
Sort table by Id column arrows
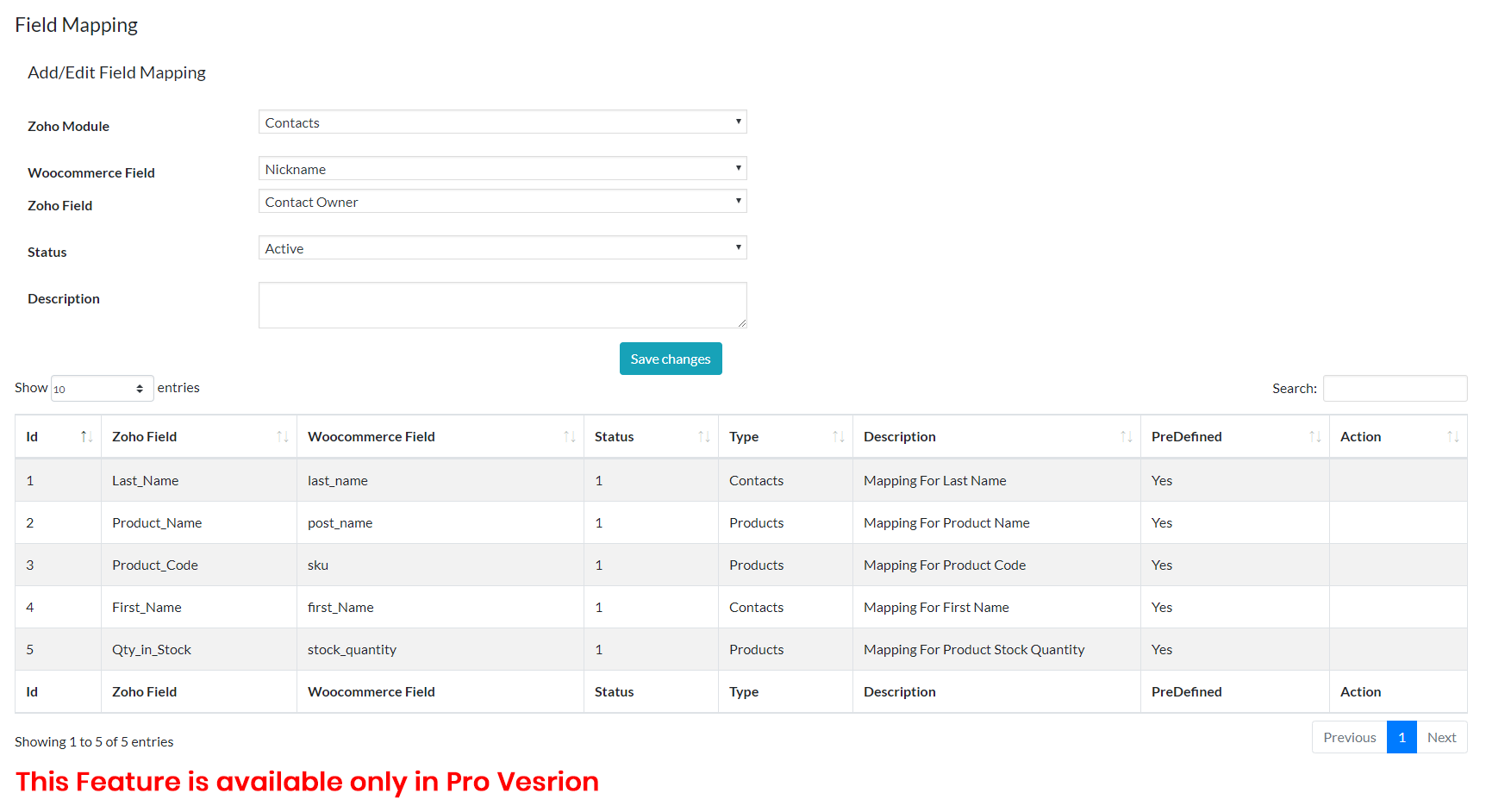[86, 437]
